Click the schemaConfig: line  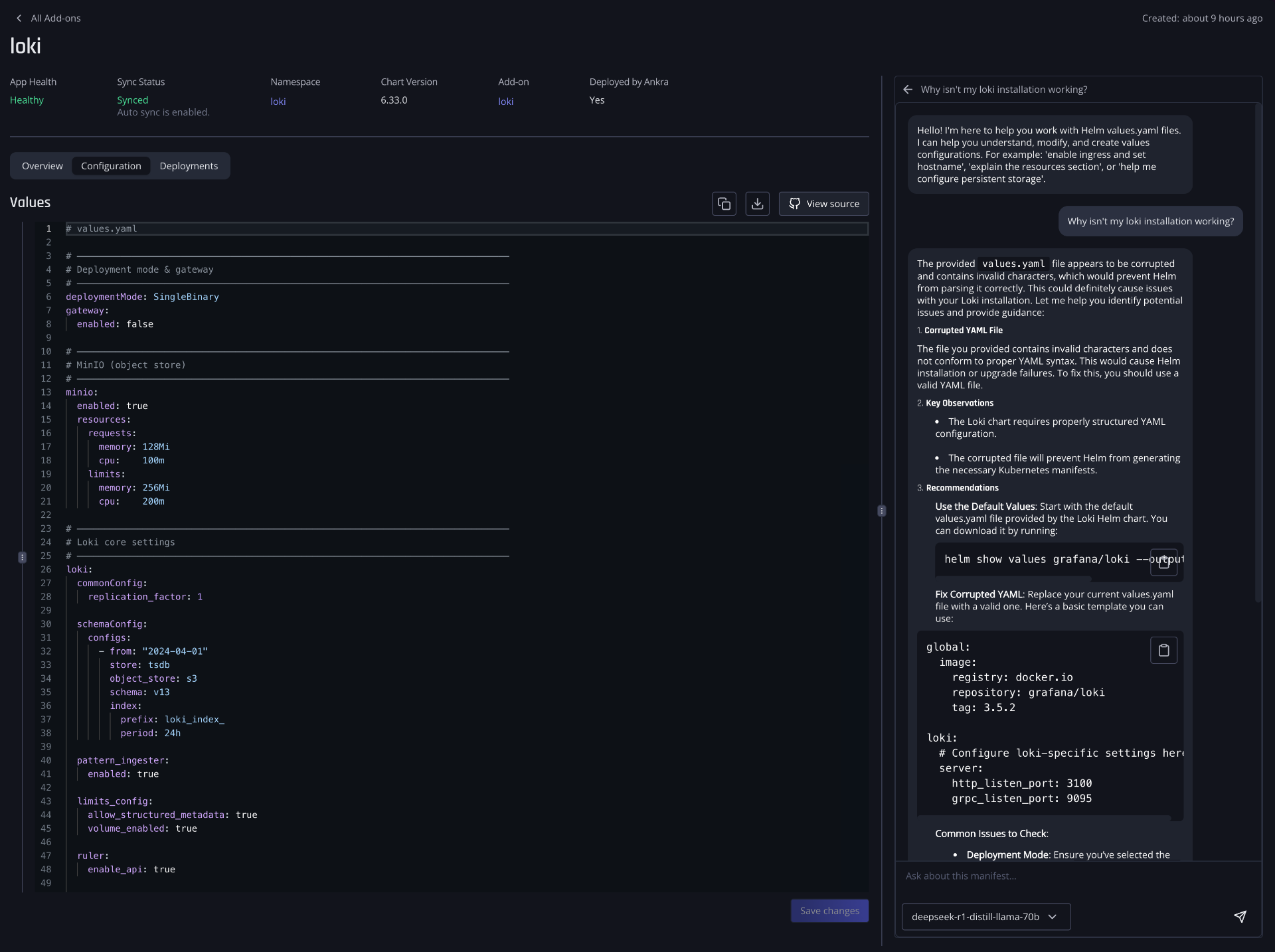pos(112,624)
